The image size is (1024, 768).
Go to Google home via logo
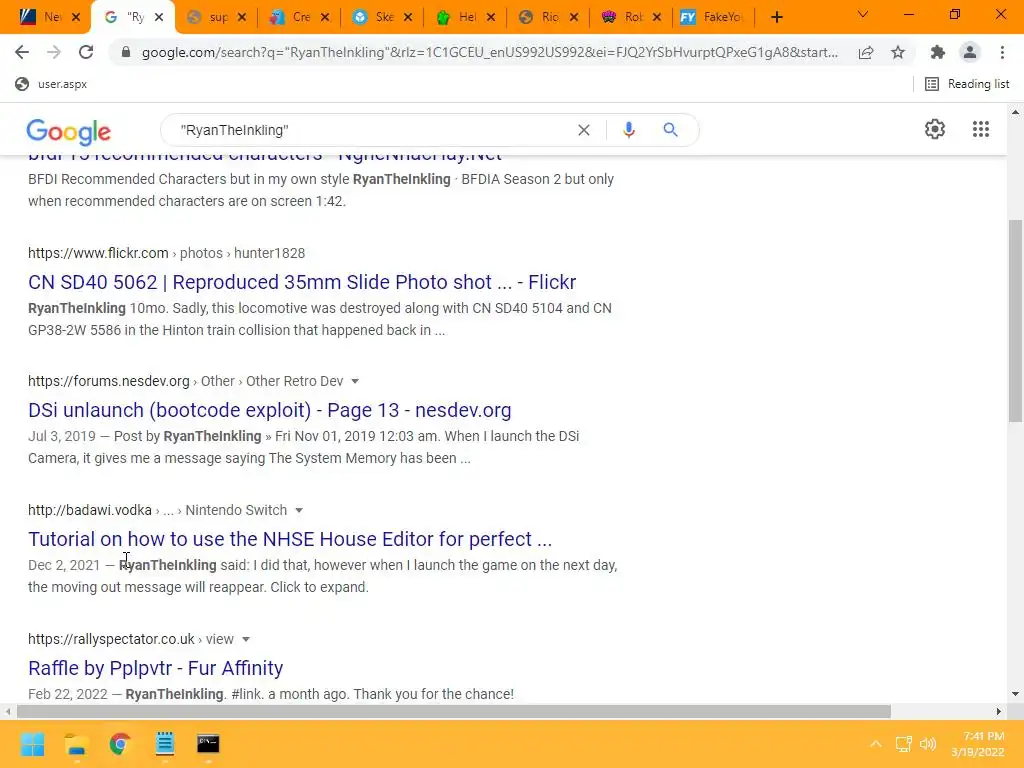(69, 132)
